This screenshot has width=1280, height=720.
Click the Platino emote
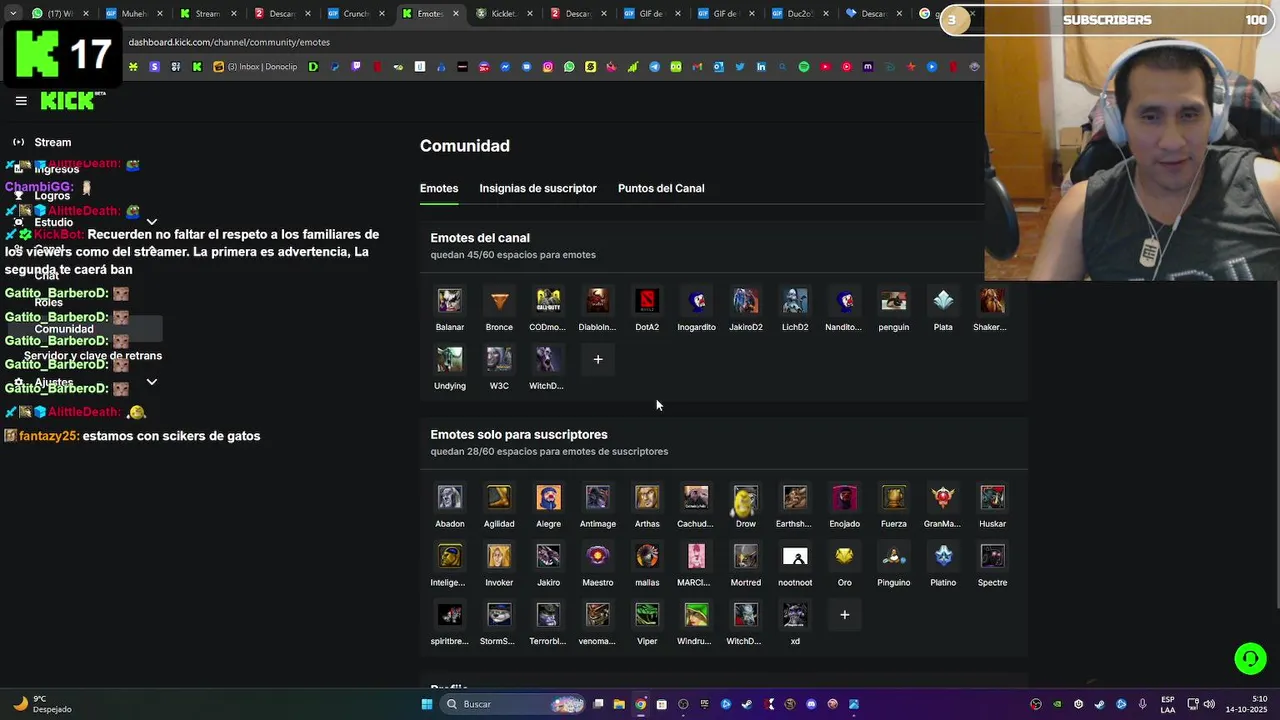[x=943, y=556]
